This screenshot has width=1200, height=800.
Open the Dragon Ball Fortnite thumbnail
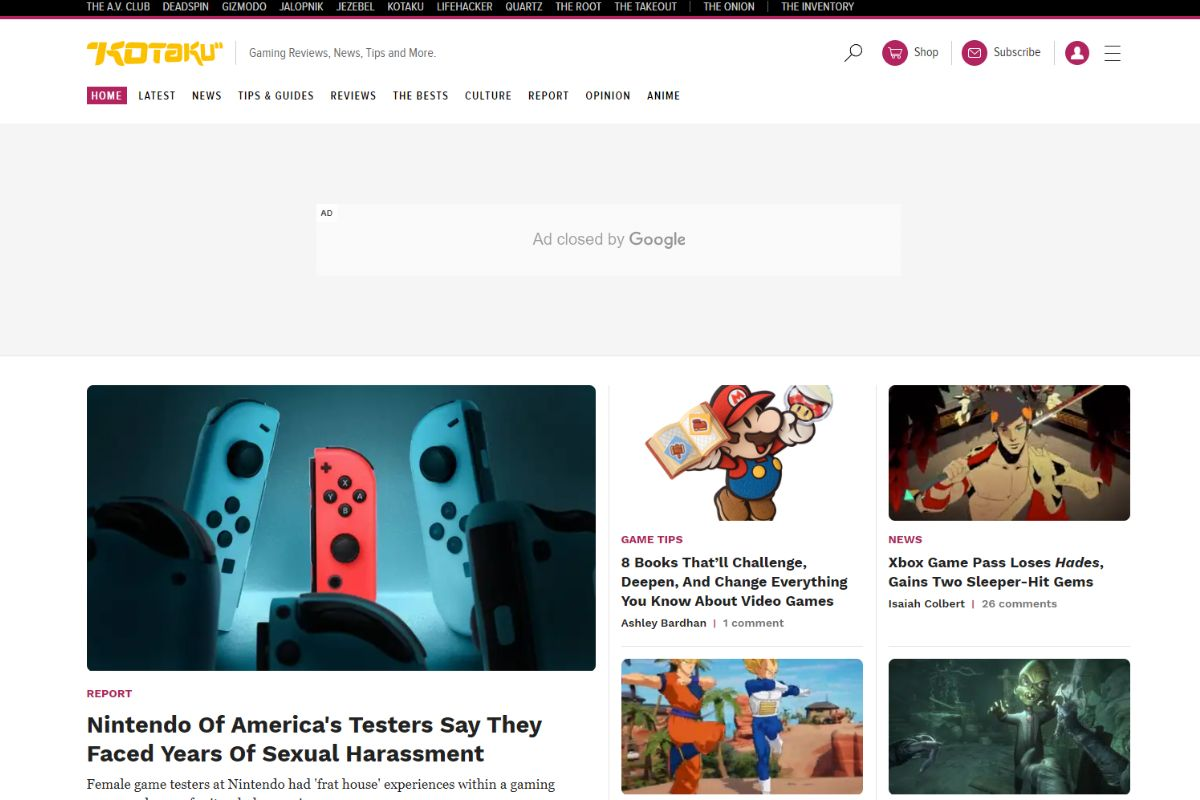742,726
